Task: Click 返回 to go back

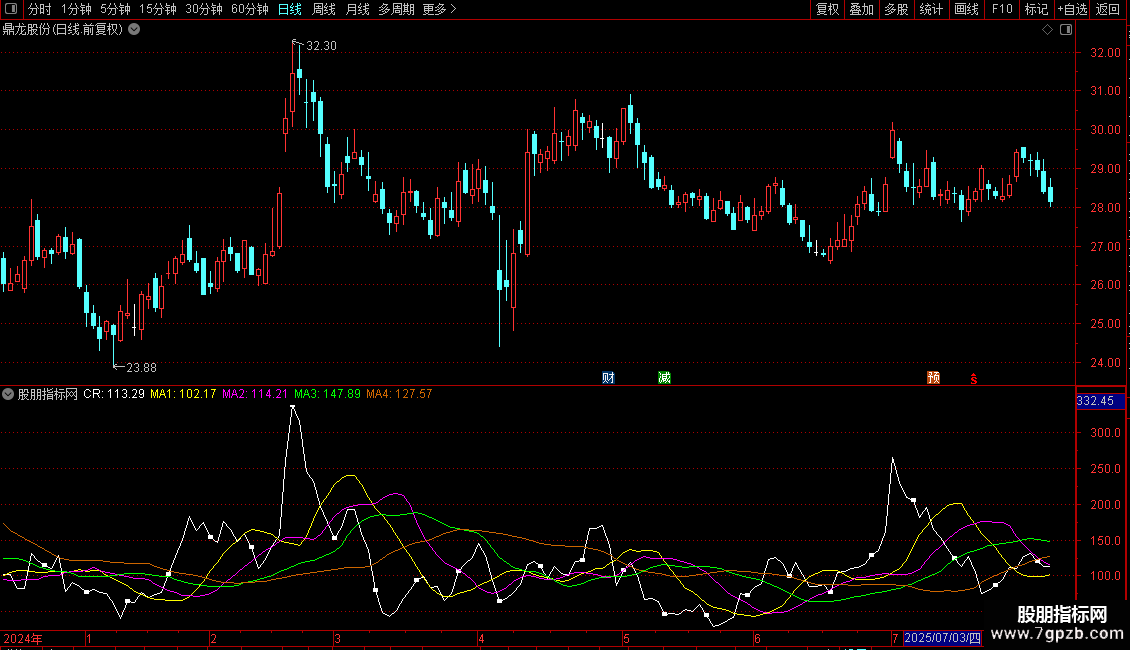Action: [x=1108, y=9]
